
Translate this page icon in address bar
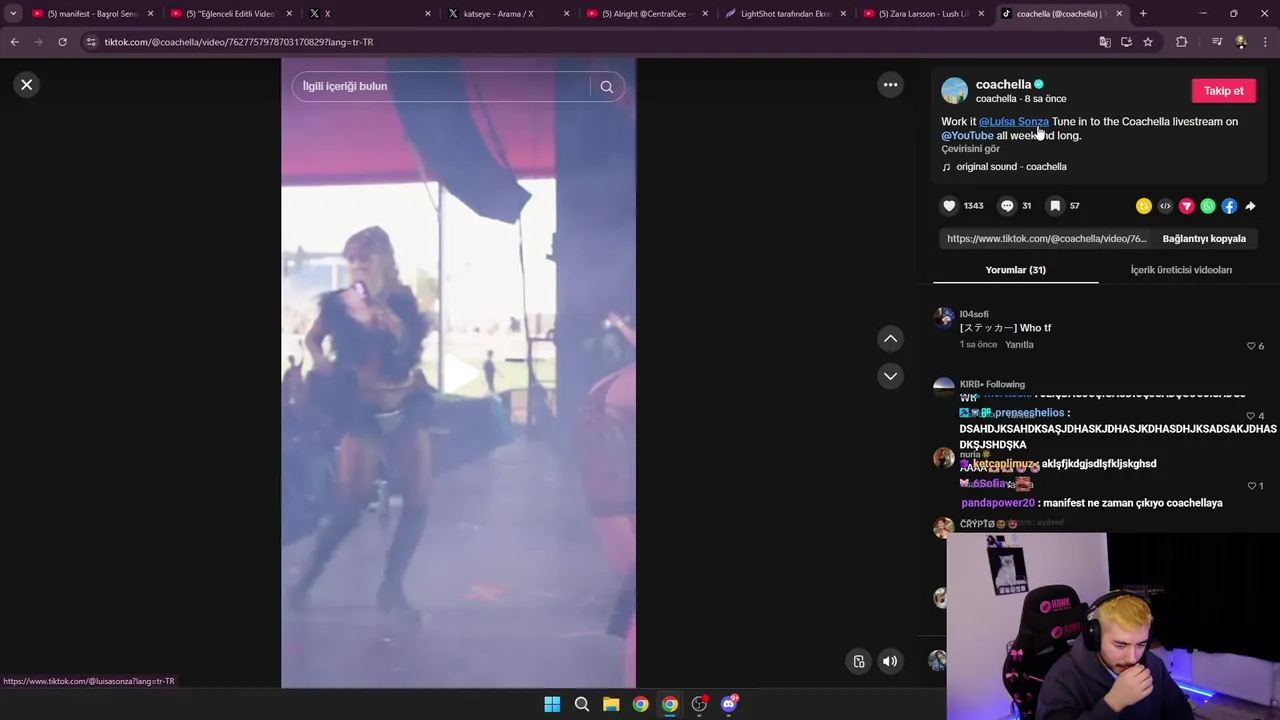point(1105,42)
